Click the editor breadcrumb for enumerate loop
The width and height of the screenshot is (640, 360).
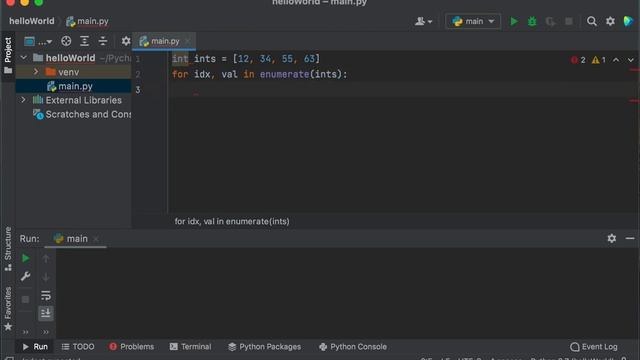(232, 221)
